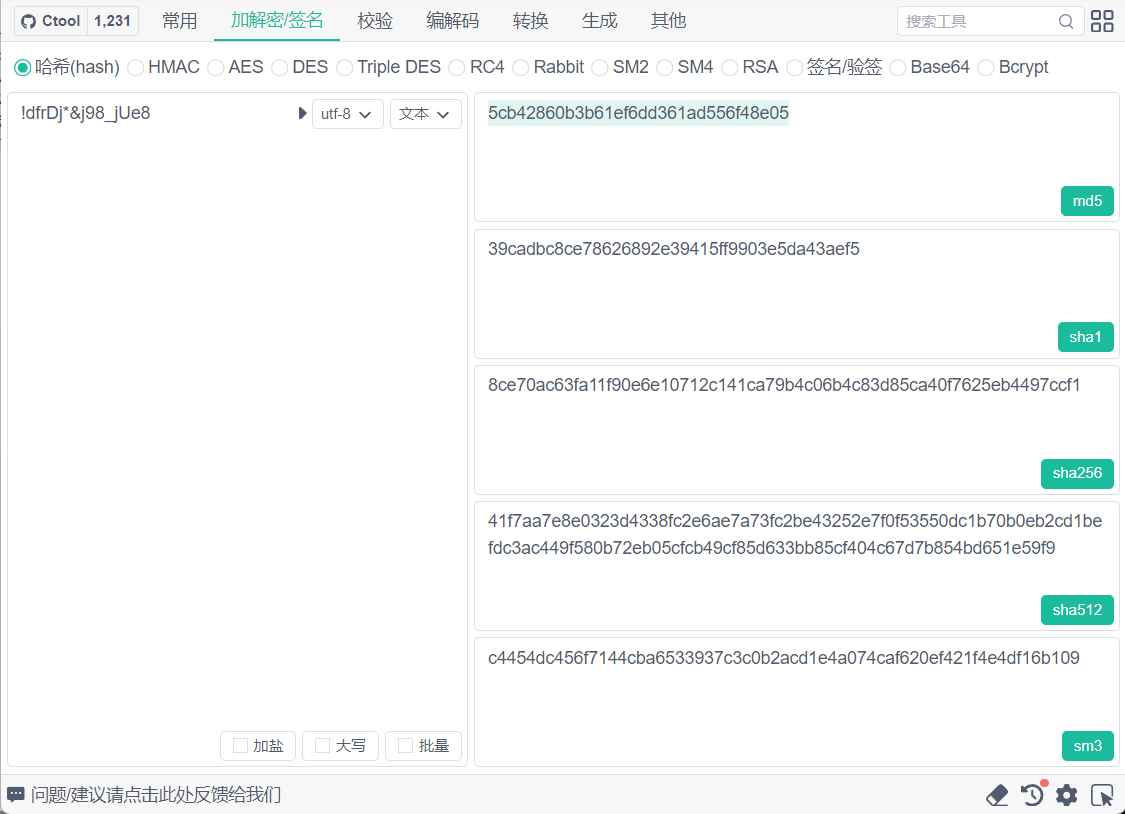Image resolution: width=1125 pixels, height=814 pixels.
Task: Open the Ctool GitHub link
Action: click(x=51, y=21)
